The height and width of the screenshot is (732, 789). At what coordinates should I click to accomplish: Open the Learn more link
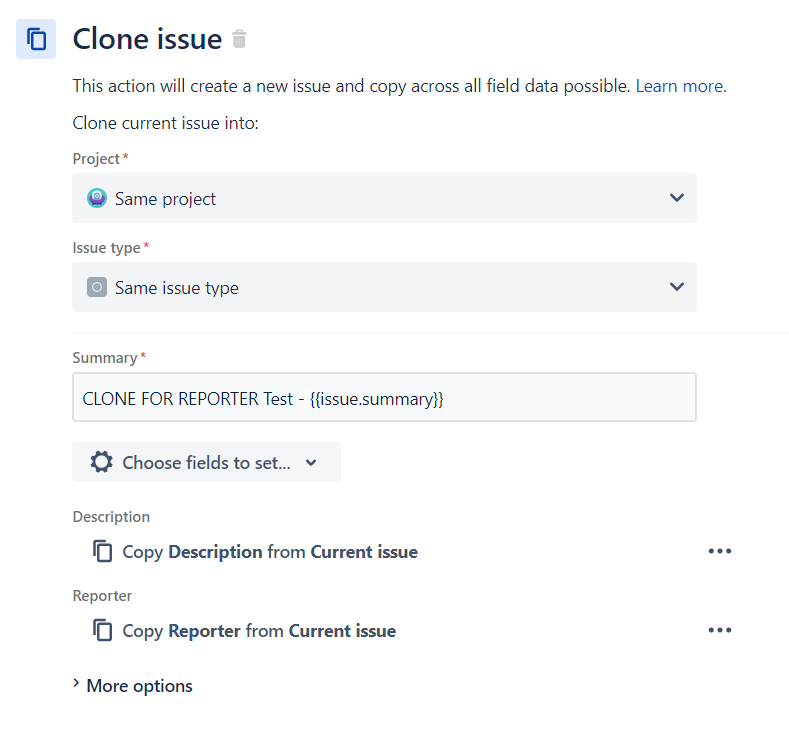tap(681, 86)
